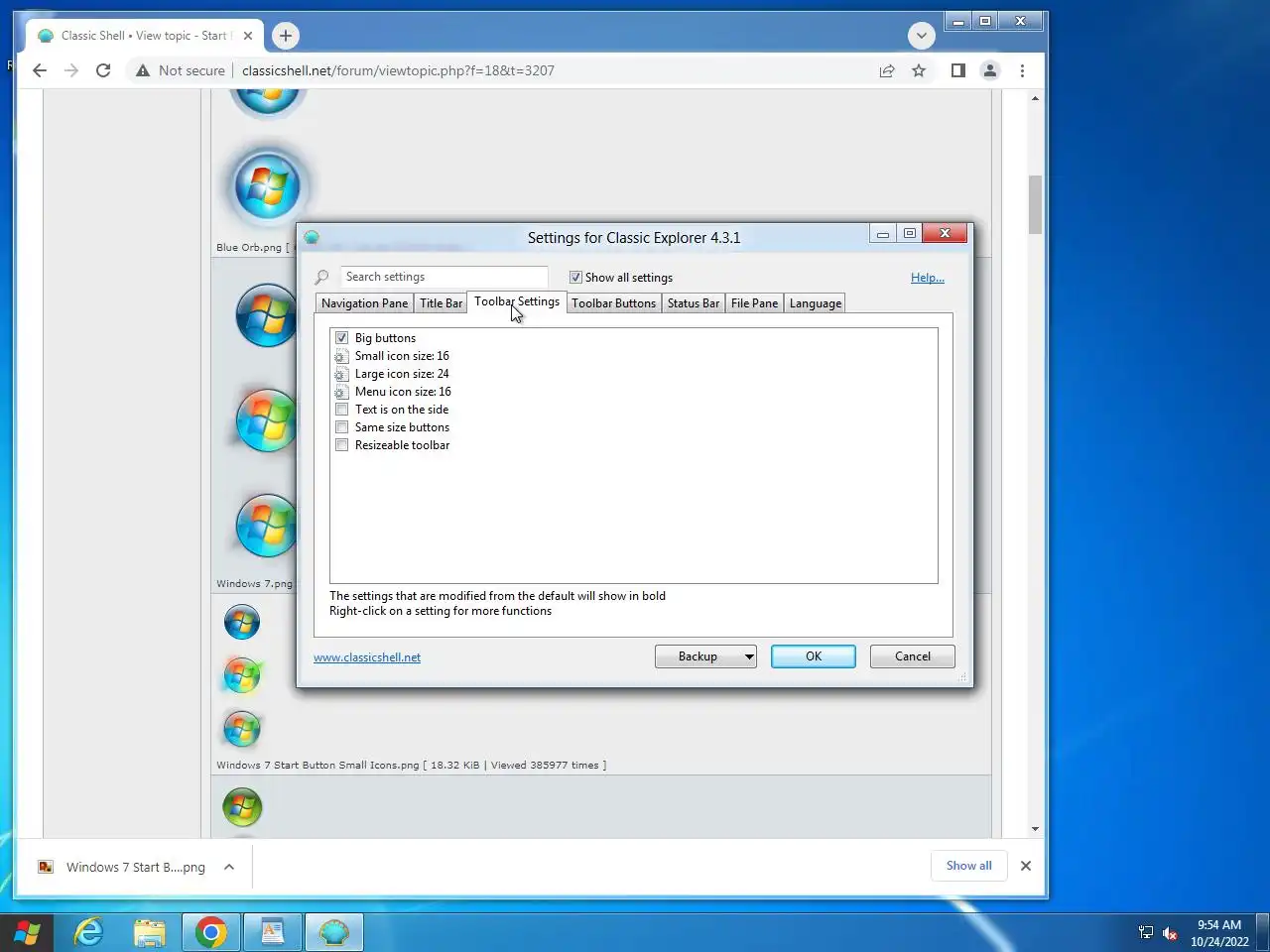Open Chrome profile avatar
The image size is (1270, 952).
coord(989,70)
